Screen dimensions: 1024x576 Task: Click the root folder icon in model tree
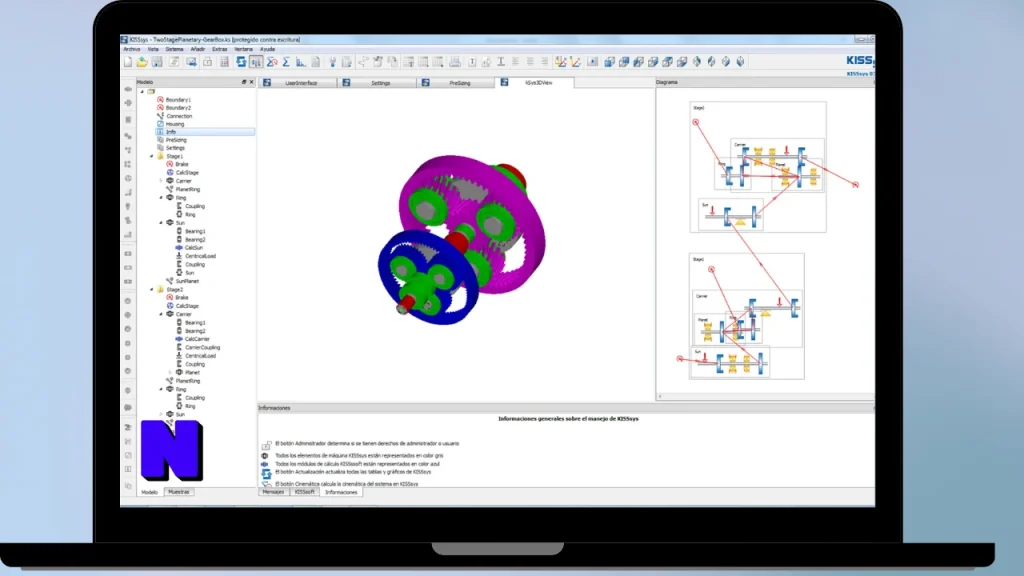[152, 91]
